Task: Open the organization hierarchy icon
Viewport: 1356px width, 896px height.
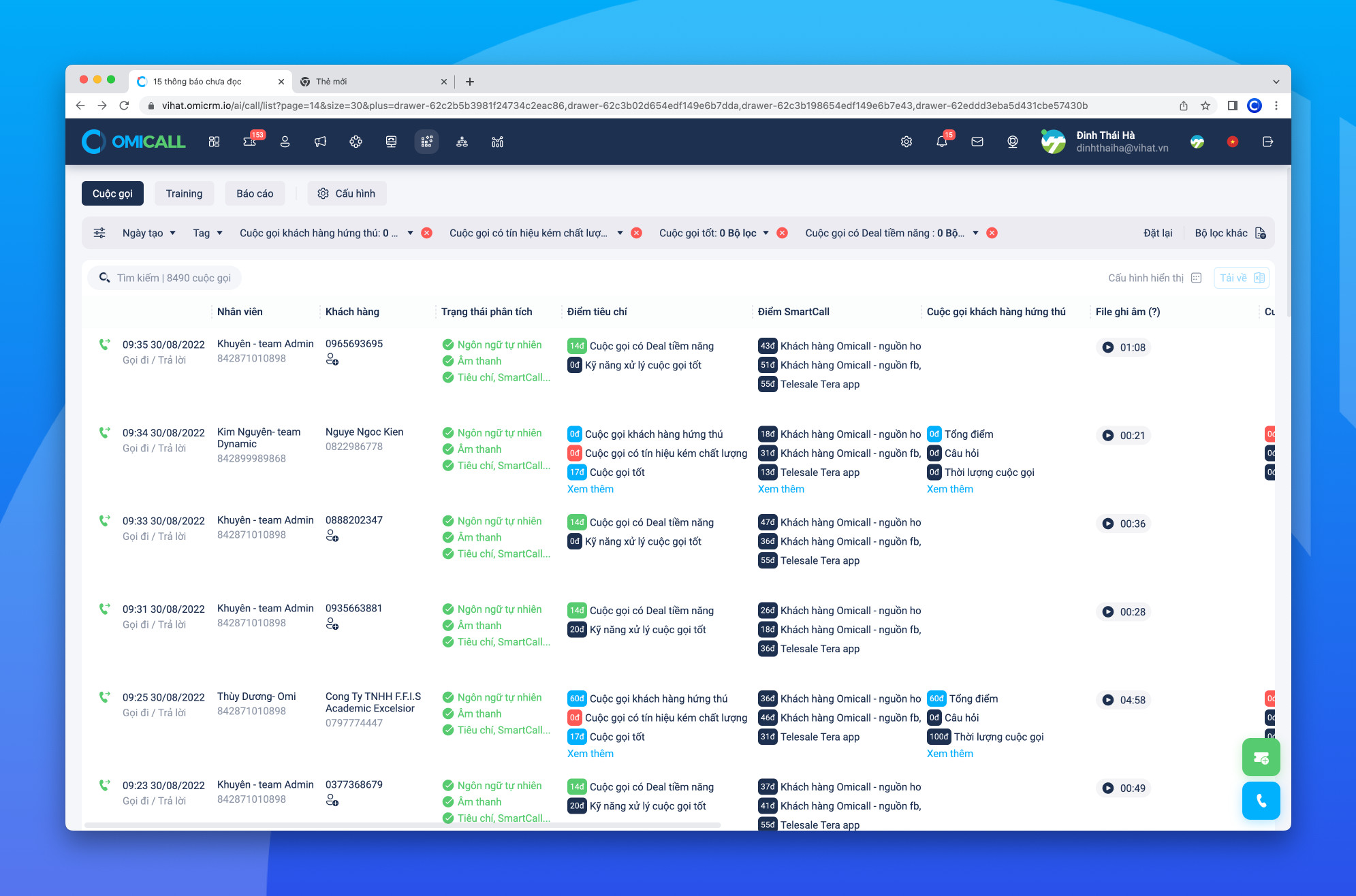Action: 462,142
